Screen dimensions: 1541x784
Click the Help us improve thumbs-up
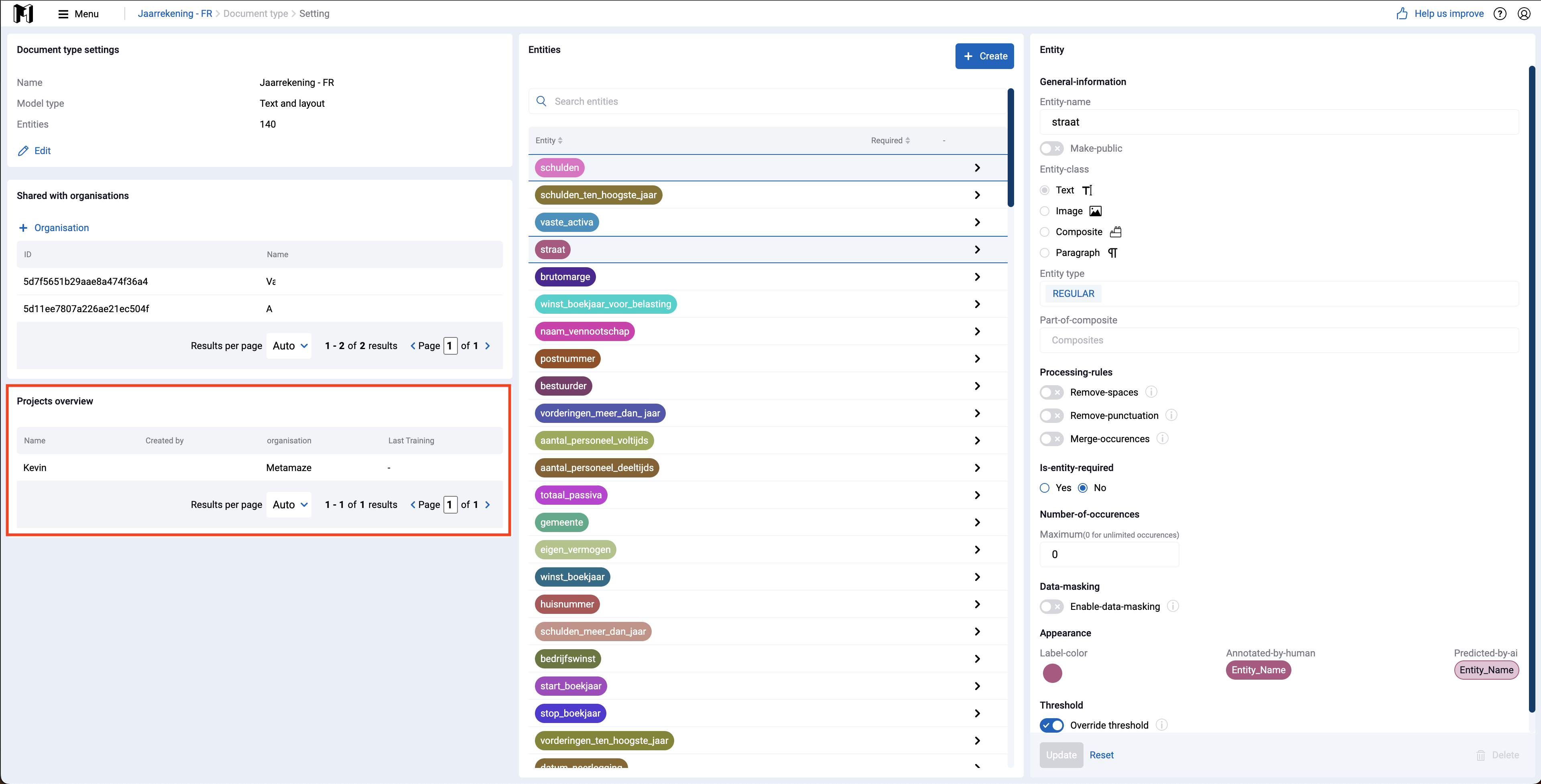[1402, 13]
